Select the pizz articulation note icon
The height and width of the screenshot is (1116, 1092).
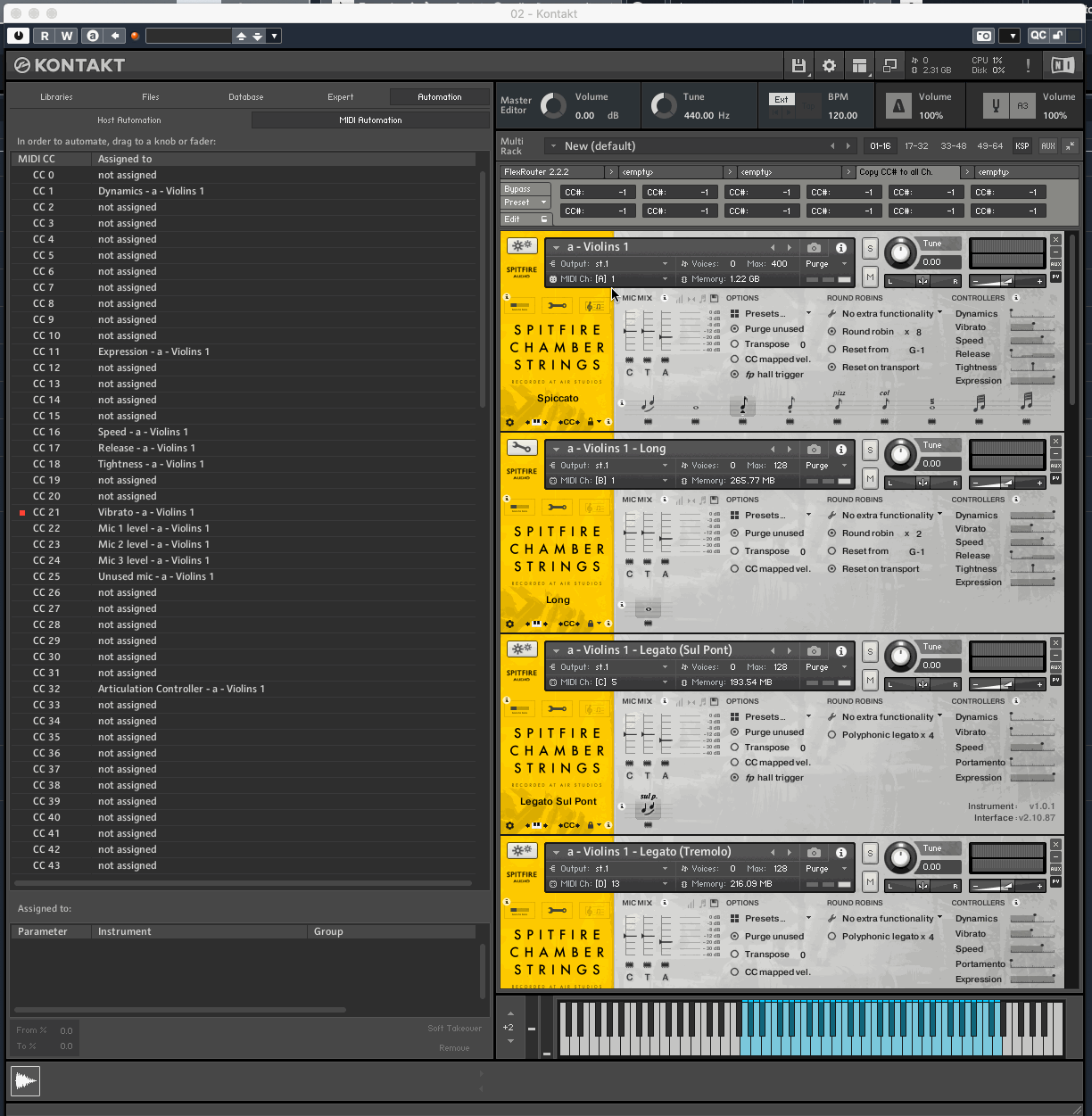(838, 401)
